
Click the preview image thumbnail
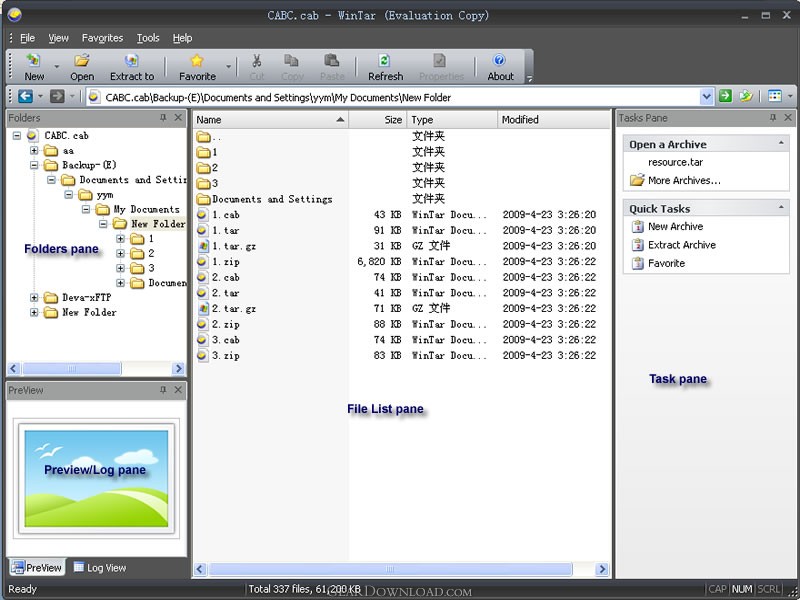tap(96, 478)
